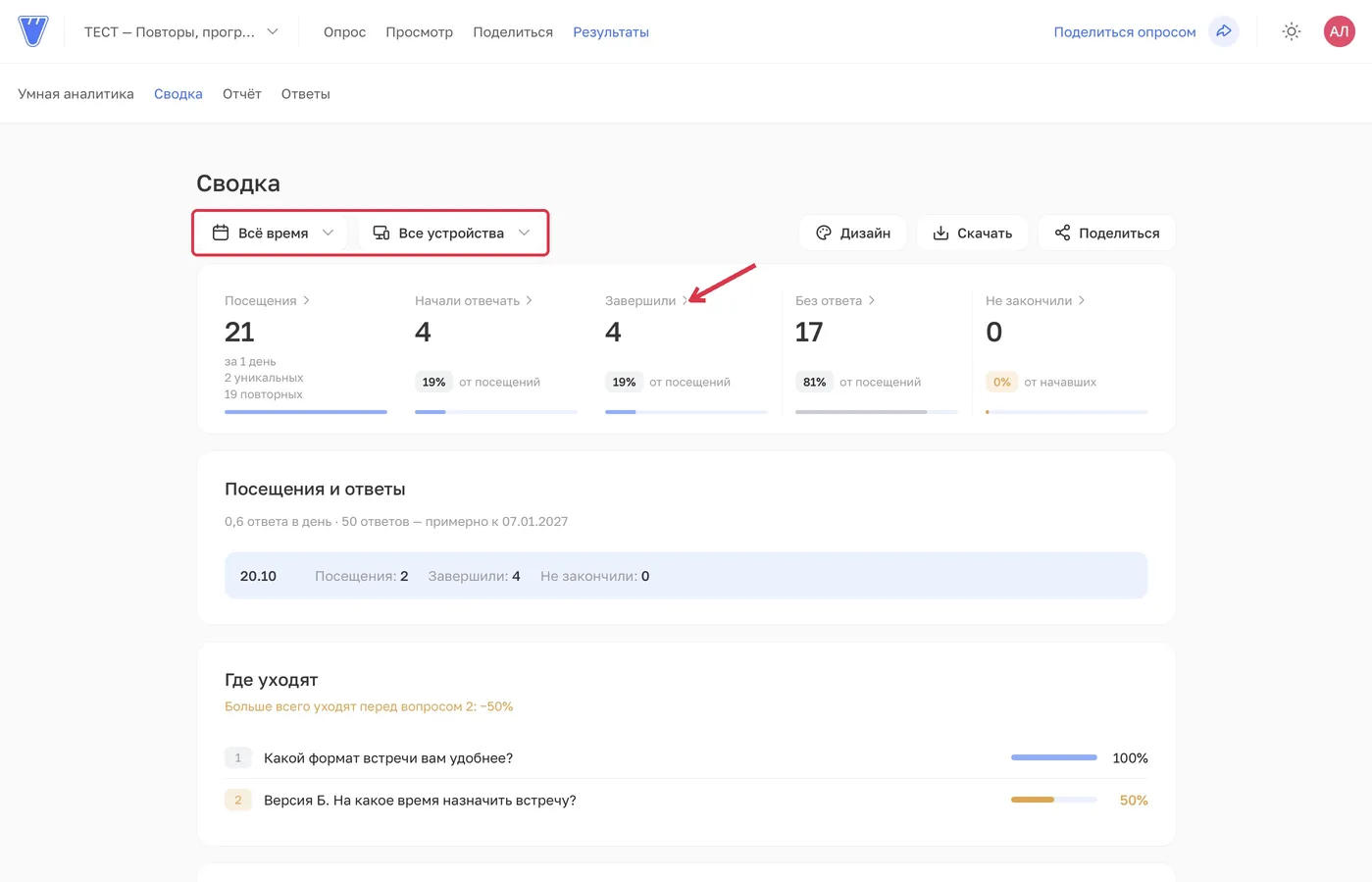Click the Дизайн button

coord(853,233)
